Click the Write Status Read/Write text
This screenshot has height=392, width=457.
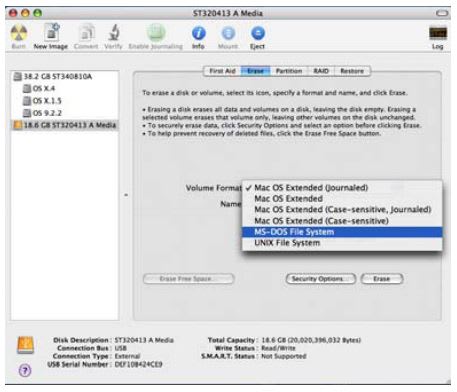[x=278, y=348]
